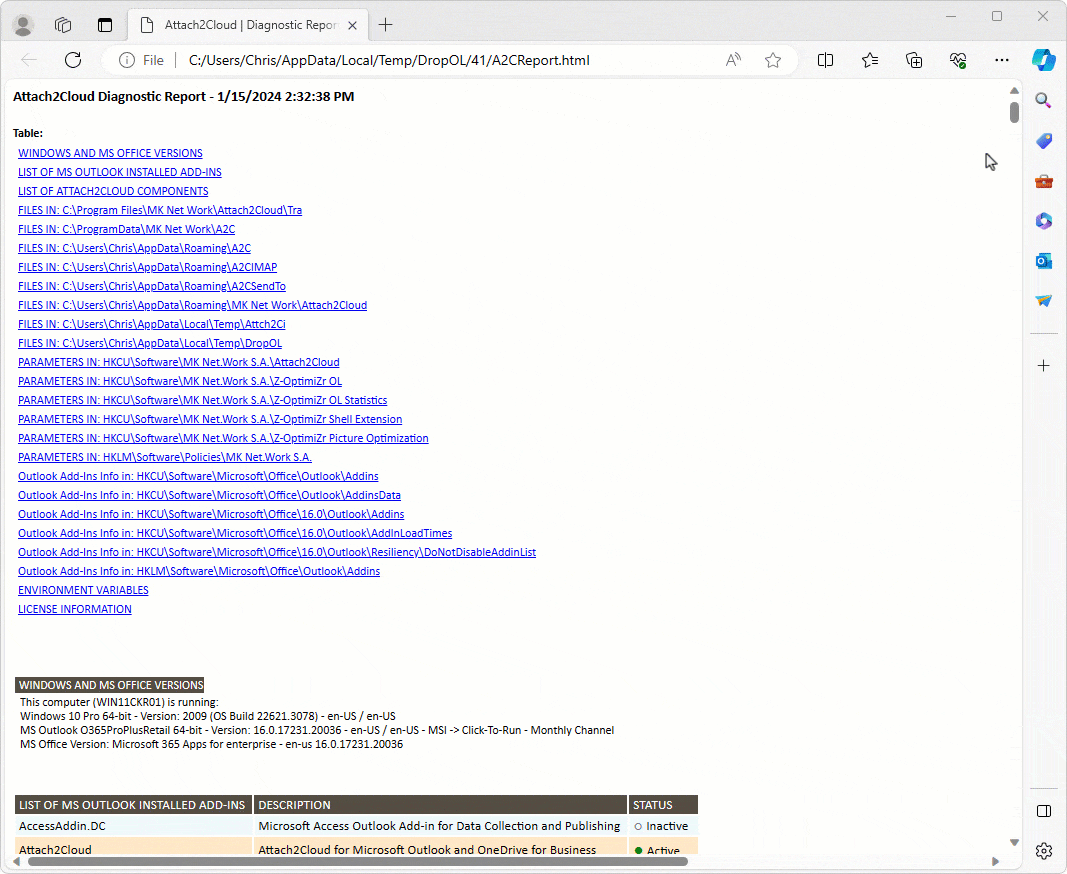Open PARAMETERS IN Z-OptimiZr OL Statistics link
Screen dimensions: 1067x874
[x=203, y=401]
